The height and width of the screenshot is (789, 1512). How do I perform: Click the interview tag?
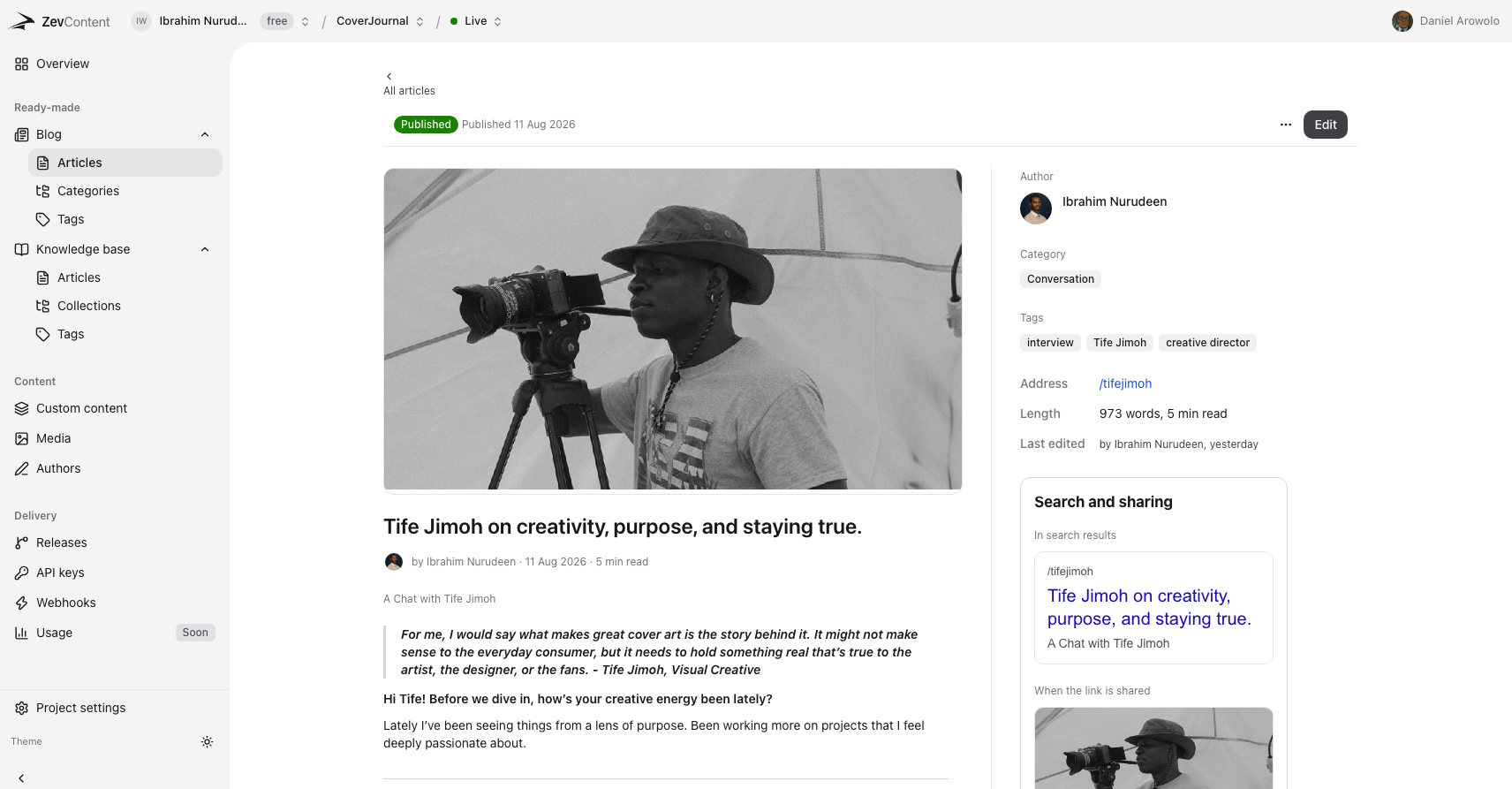[1050, 343]
